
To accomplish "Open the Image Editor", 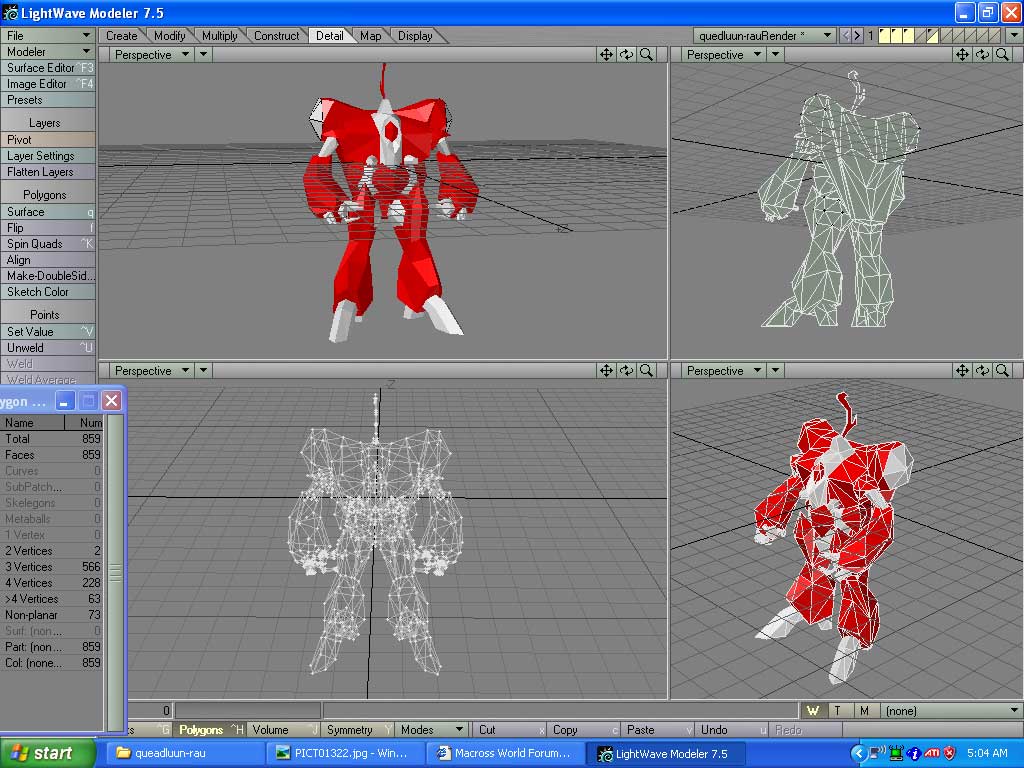I will 48,84.
